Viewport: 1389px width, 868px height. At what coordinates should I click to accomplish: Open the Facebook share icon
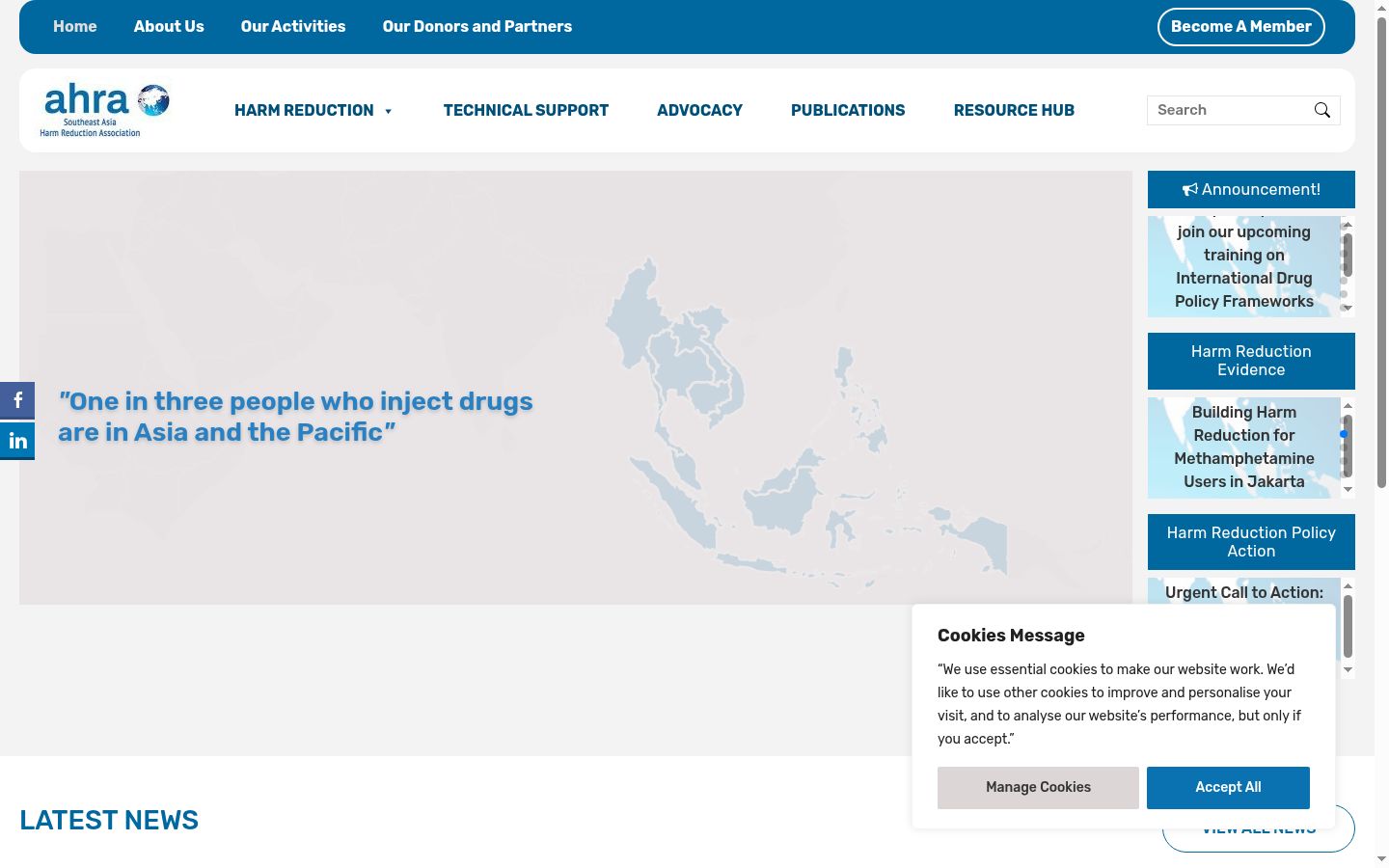point(17,400)
